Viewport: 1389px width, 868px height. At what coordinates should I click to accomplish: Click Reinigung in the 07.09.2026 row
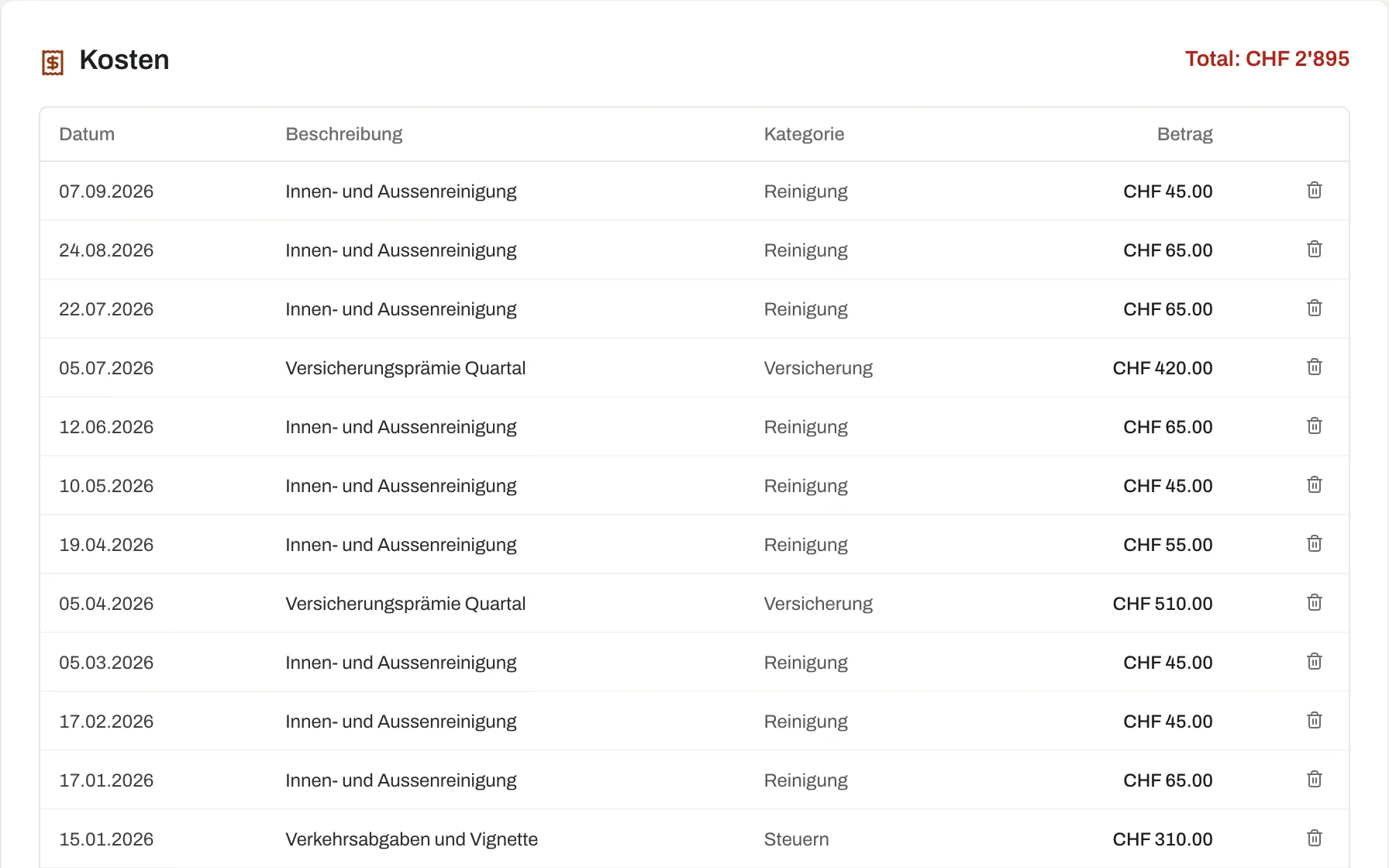click(805, 191)
